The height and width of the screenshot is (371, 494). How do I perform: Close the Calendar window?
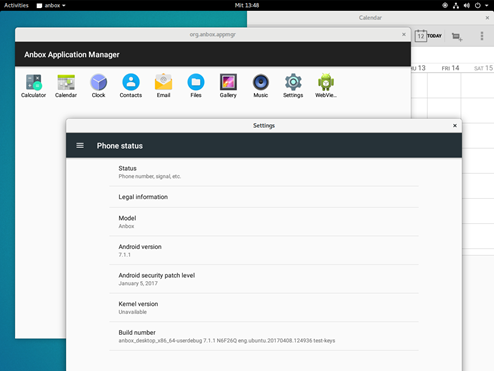point(487,18)
